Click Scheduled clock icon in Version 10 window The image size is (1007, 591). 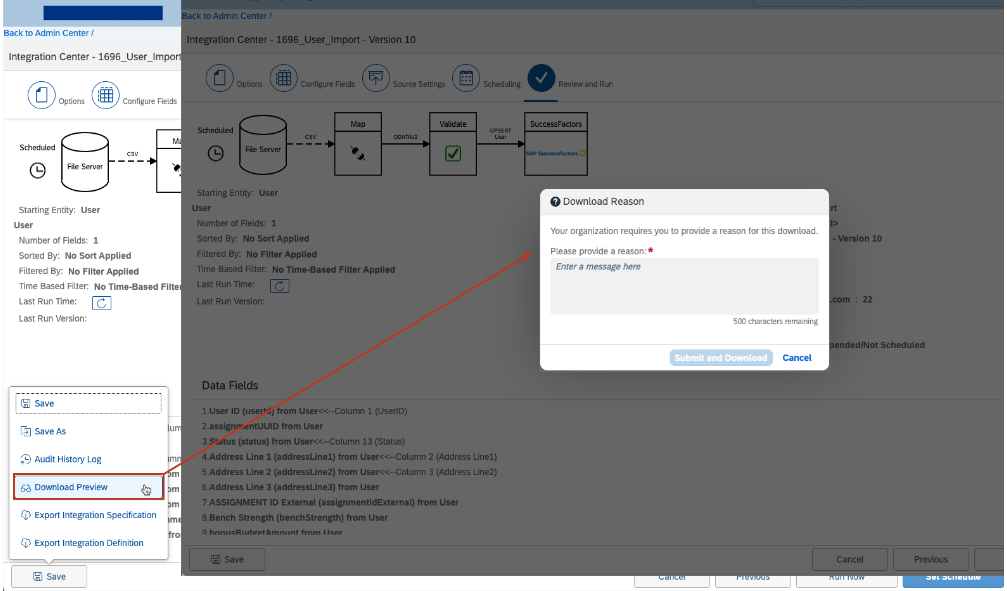216,154
